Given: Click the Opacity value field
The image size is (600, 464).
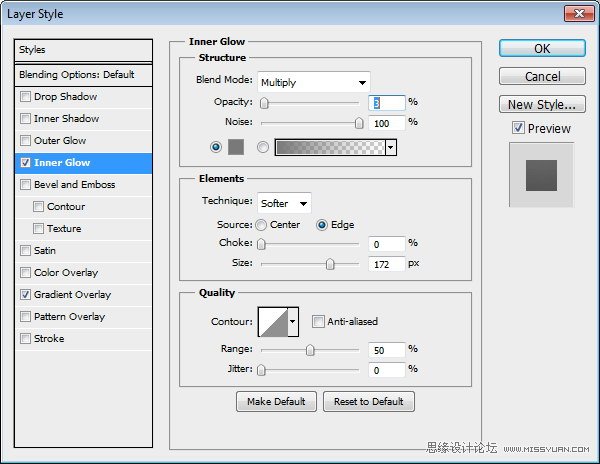Looking at the screenshot, I should [x=386, y=103].
